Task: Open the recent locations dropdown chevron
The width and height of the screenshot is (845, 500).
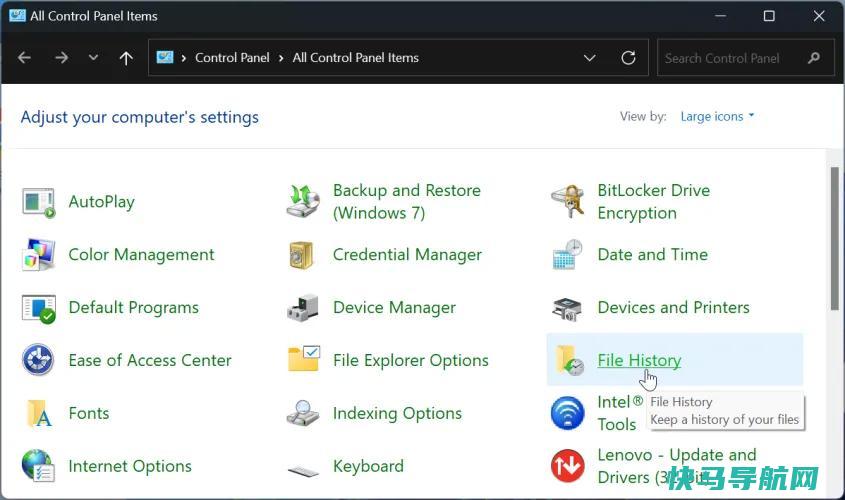Action: click(x=93, y=58)
